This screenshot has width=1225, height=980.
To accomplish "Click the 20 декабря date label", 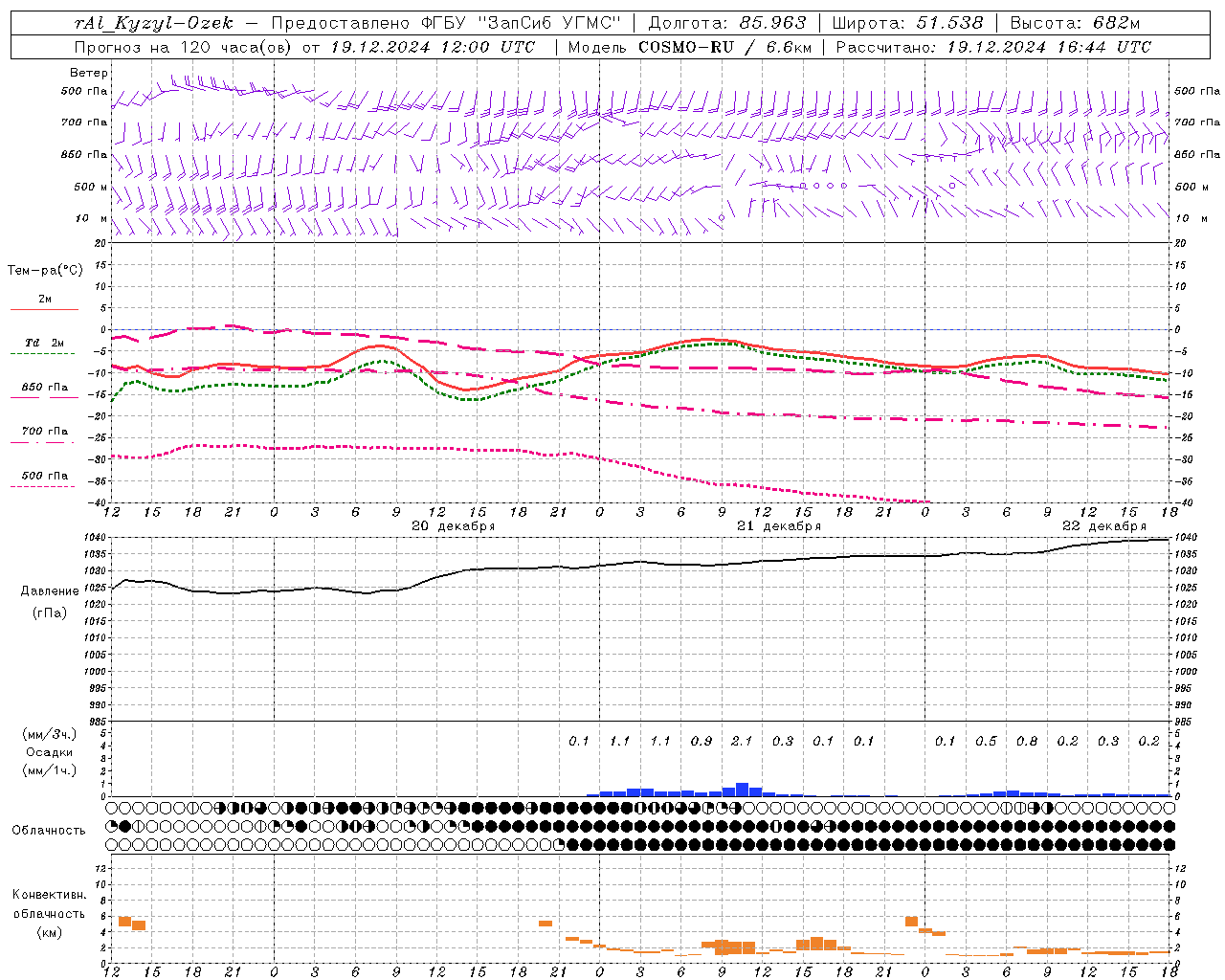I will pyautogui.click(x=454, y=526).
